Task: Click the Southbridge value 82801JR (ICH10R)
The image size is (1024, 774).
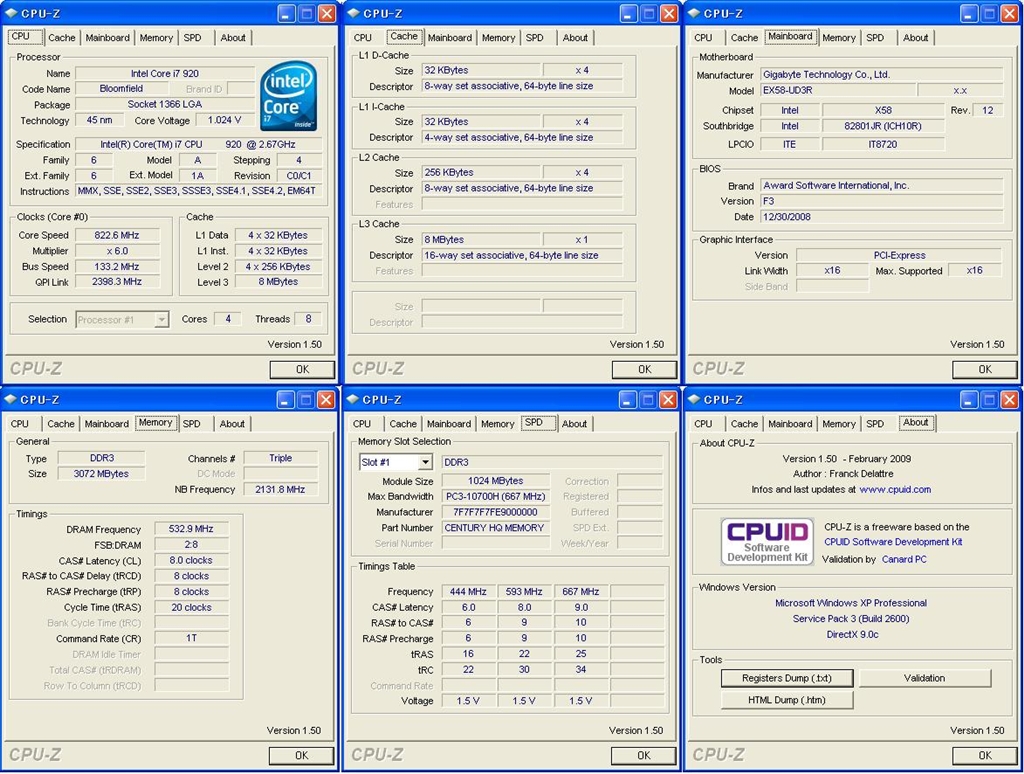Action: point(883,126)
